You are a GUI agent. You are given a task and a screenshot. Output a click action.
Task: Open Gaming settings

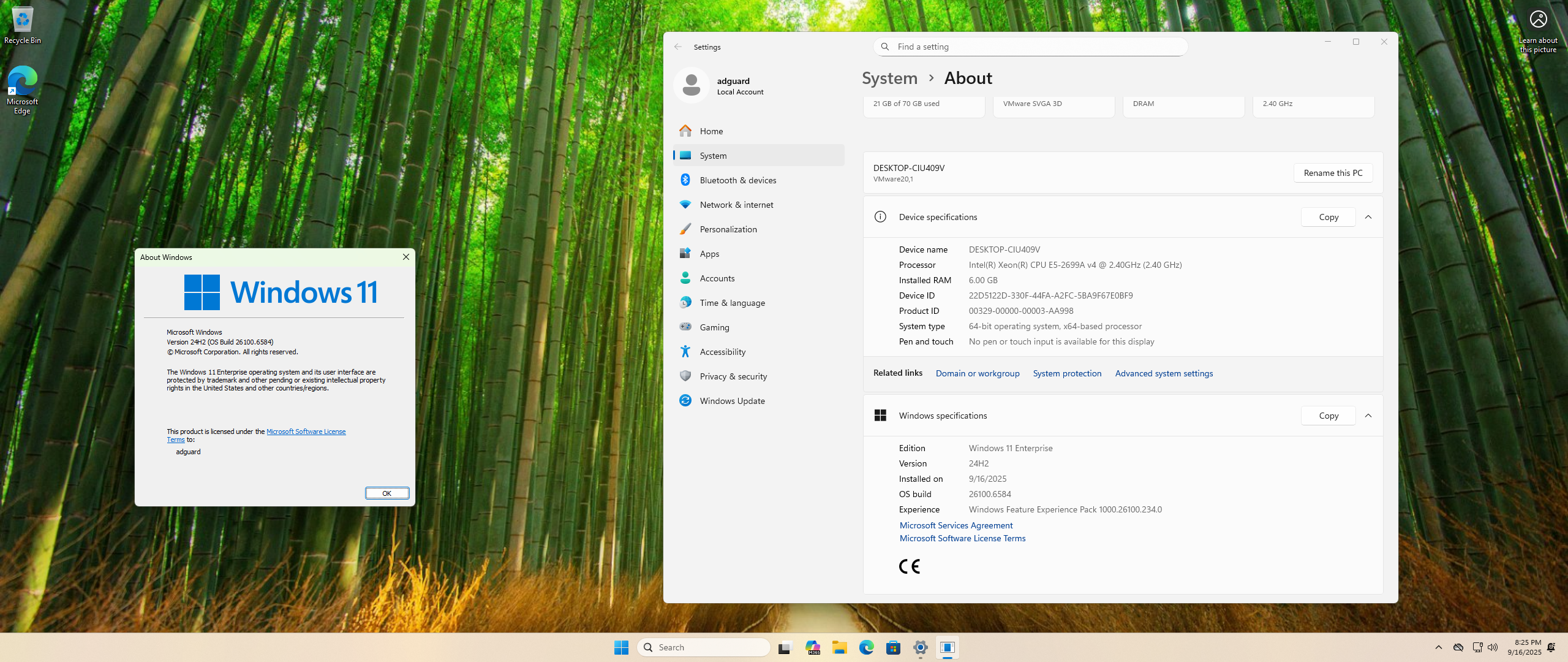(758, 327)
